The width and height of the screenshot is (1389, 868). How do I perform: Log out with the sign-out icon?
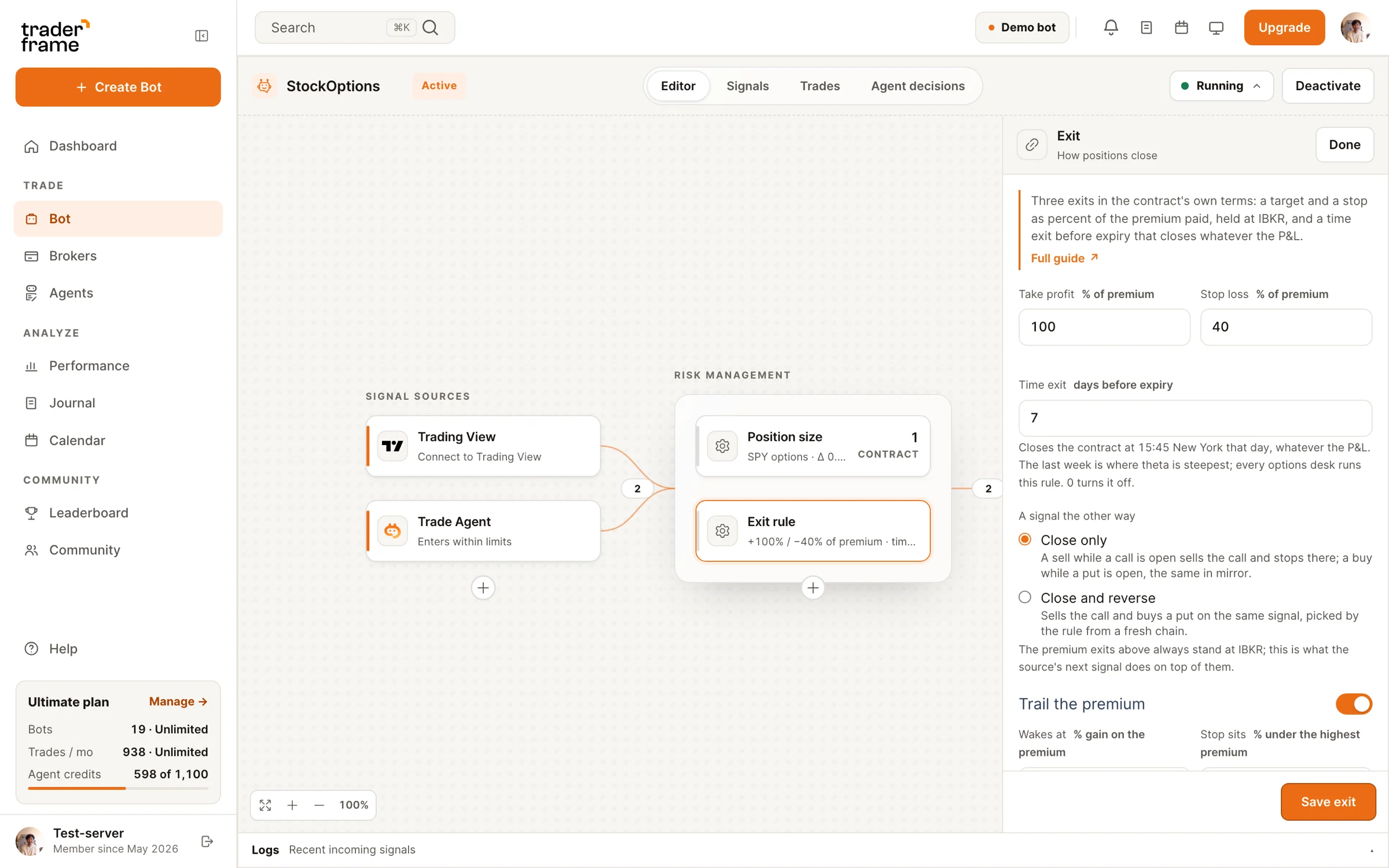pyautogui.click(x=207, y=841)
